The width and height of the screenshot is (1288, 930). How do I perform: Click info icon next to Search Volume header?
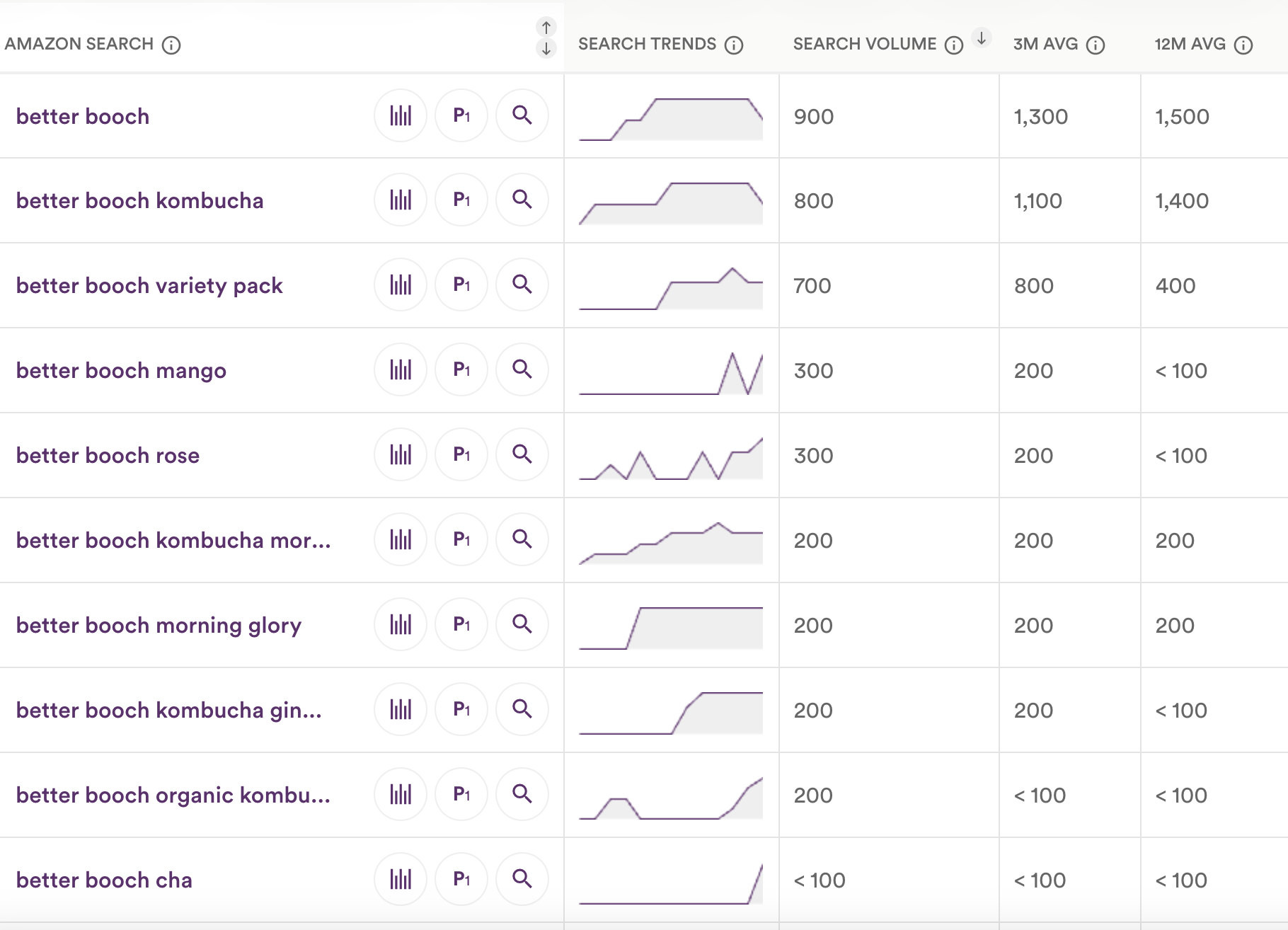(x=954, y=45)
